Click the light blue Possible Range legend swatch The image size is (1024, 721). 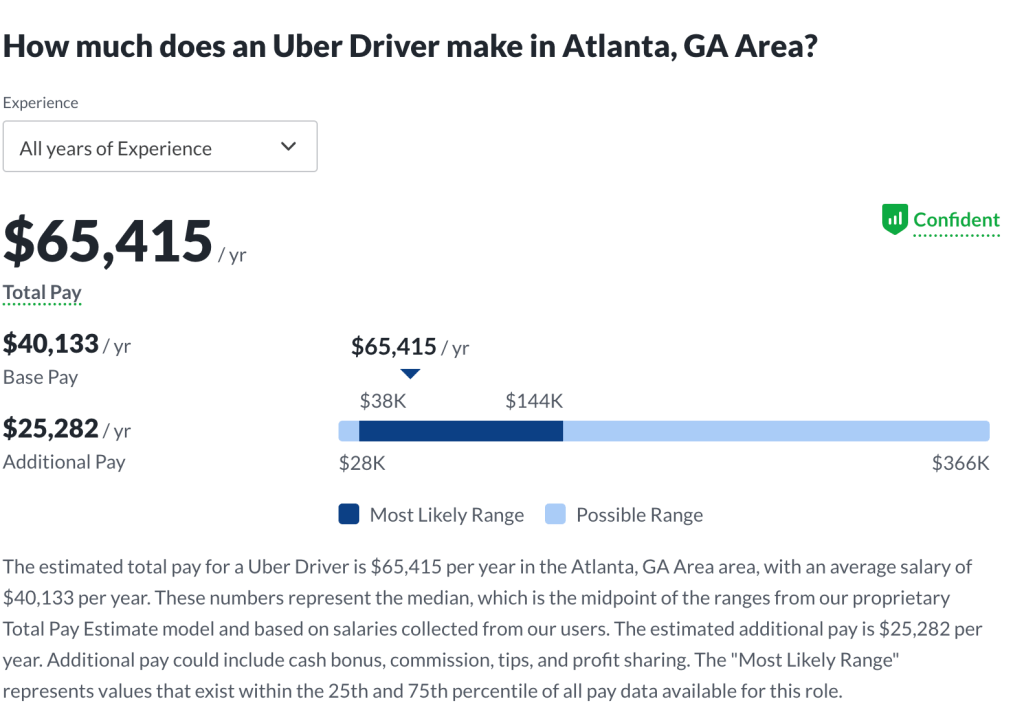point(555,515)
